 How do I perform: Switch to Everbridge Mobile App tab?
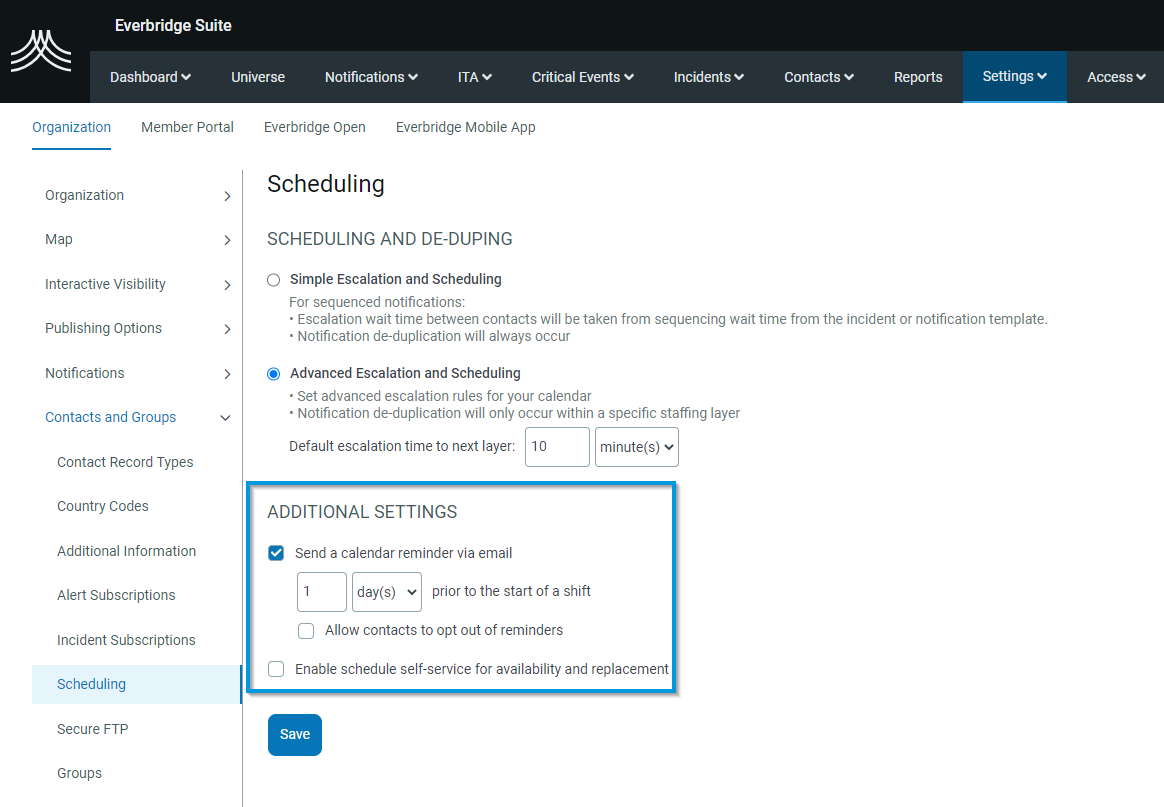465,127
